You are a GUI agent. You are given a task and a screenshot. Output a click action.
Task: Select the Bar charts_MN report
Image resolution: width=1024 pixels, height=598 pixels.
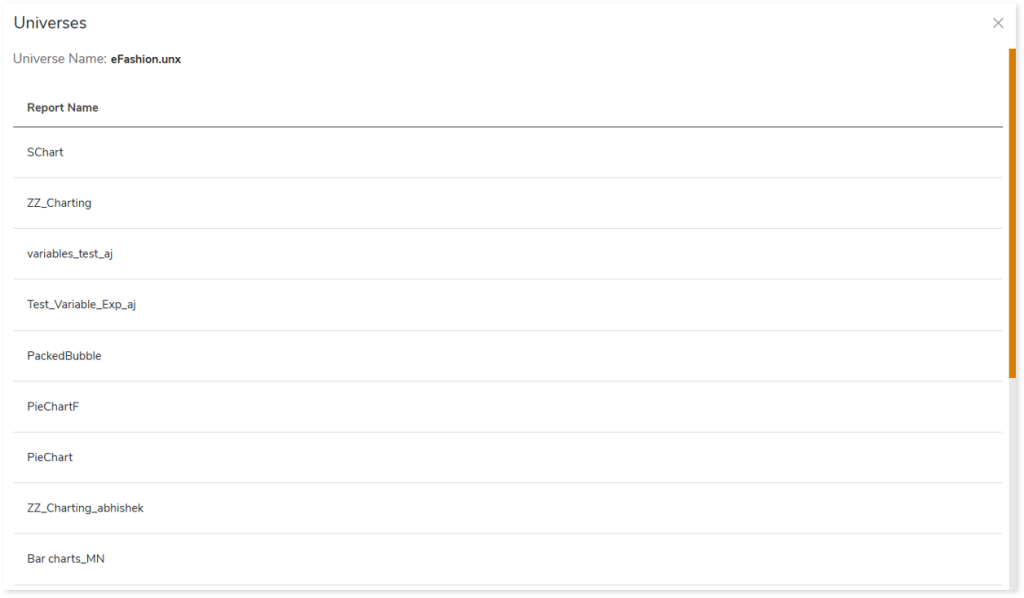(65, 559)
